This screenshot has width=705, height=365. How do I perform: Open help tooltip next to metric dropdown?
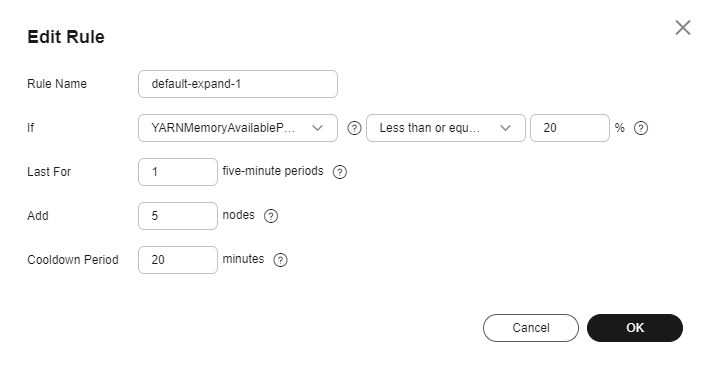[x=354, y=128]
